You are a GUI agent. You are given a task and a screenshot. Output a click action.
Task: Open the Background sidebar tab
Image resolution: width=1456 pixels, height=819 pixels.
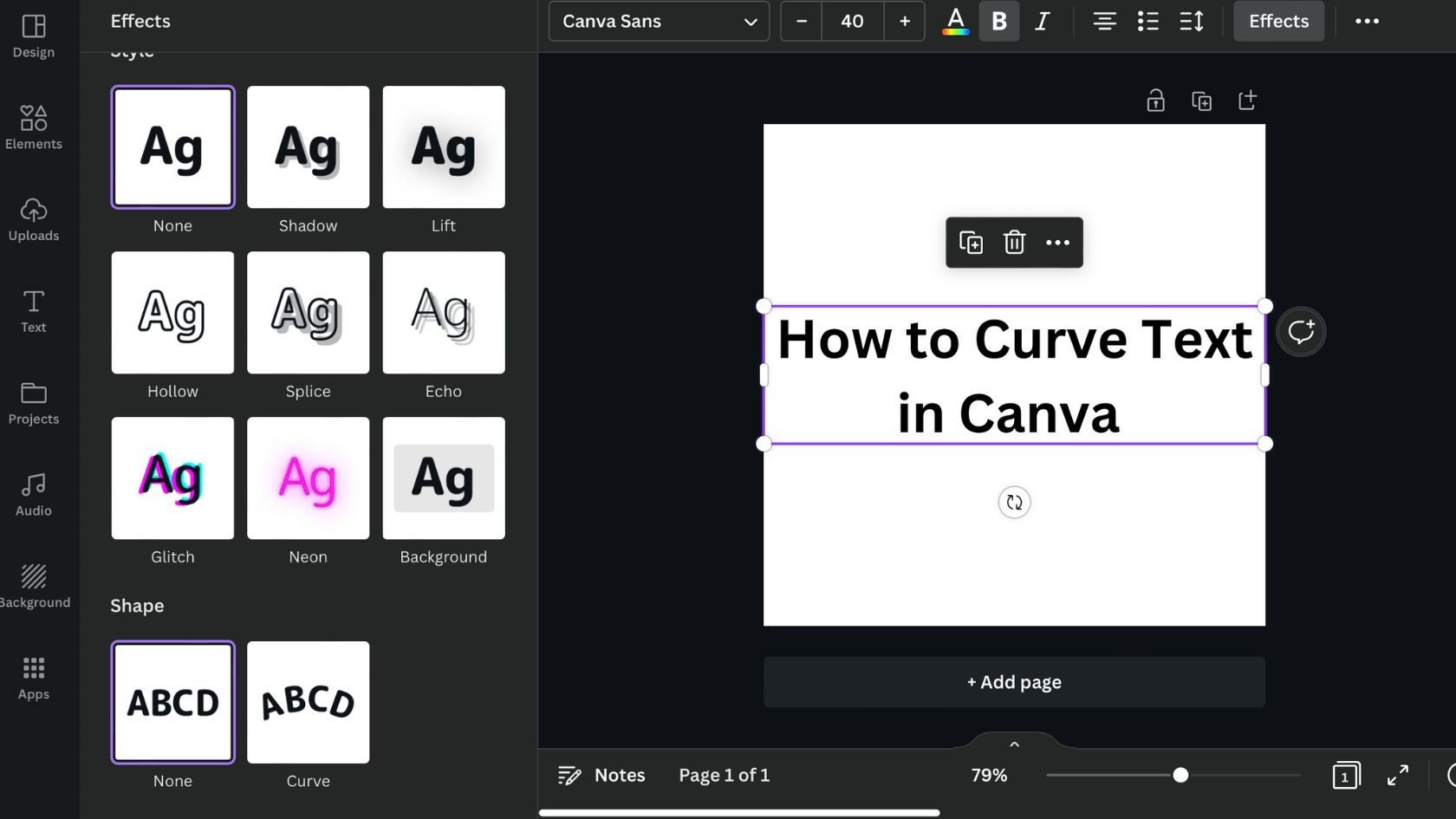tap(34, 587)
